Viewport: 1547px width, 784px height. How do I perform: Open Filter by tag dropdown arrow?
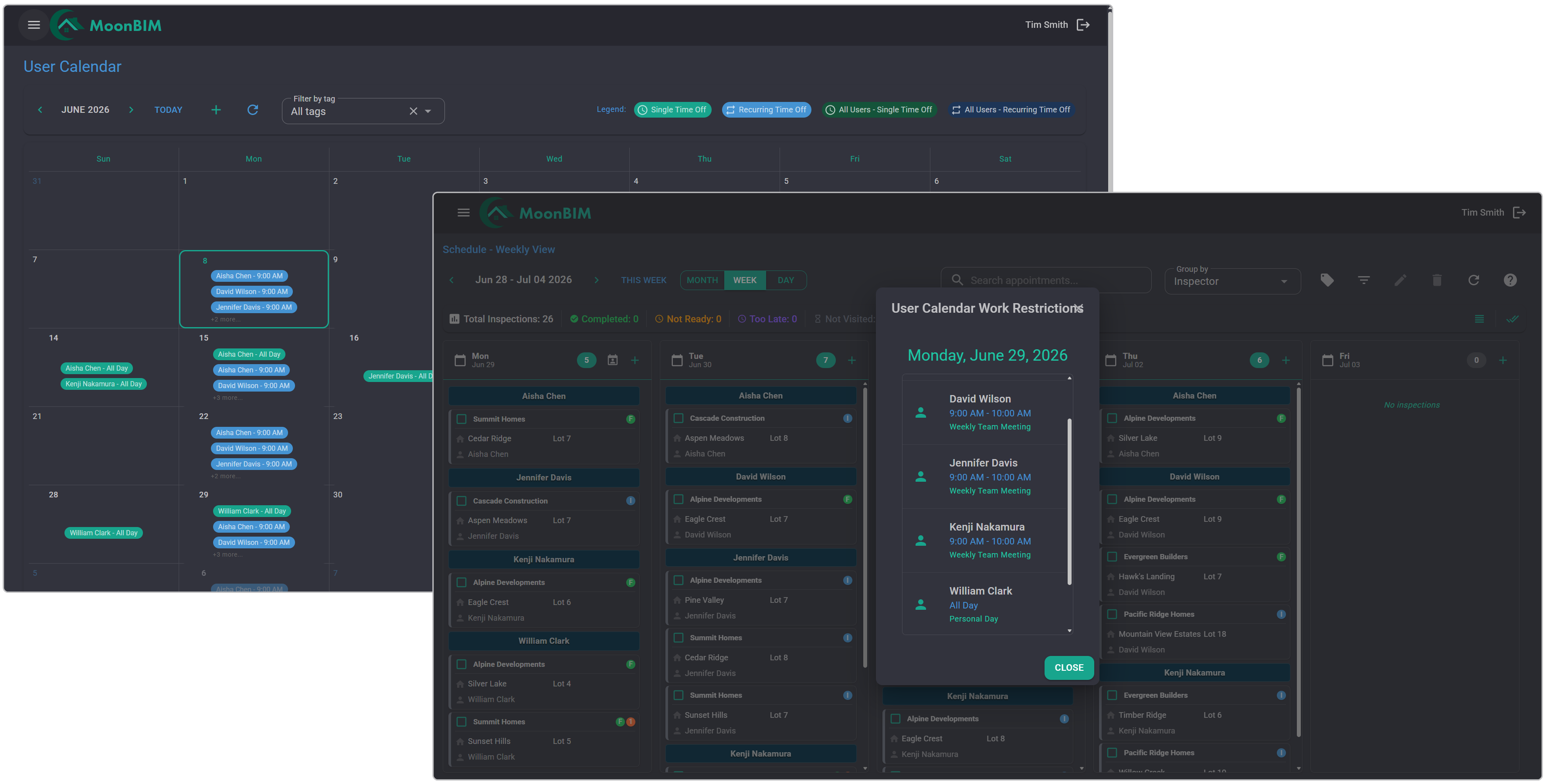(x=428, y=111)
